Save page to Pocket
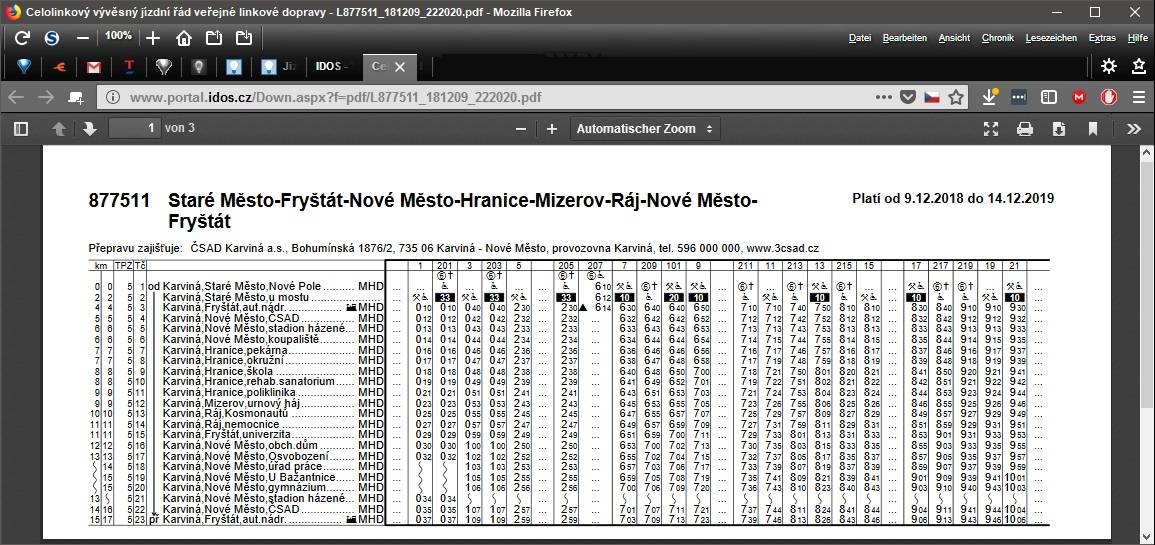 (909, 97)
